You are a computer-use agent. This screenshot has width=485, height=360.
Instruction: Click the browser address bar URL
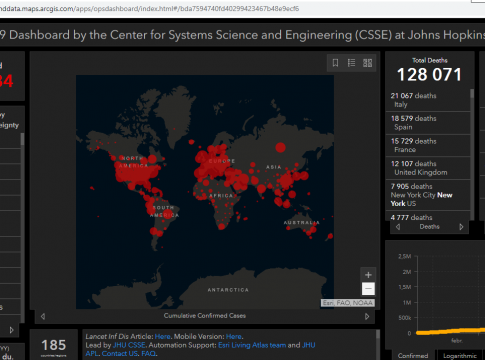[x=149, y=9]
